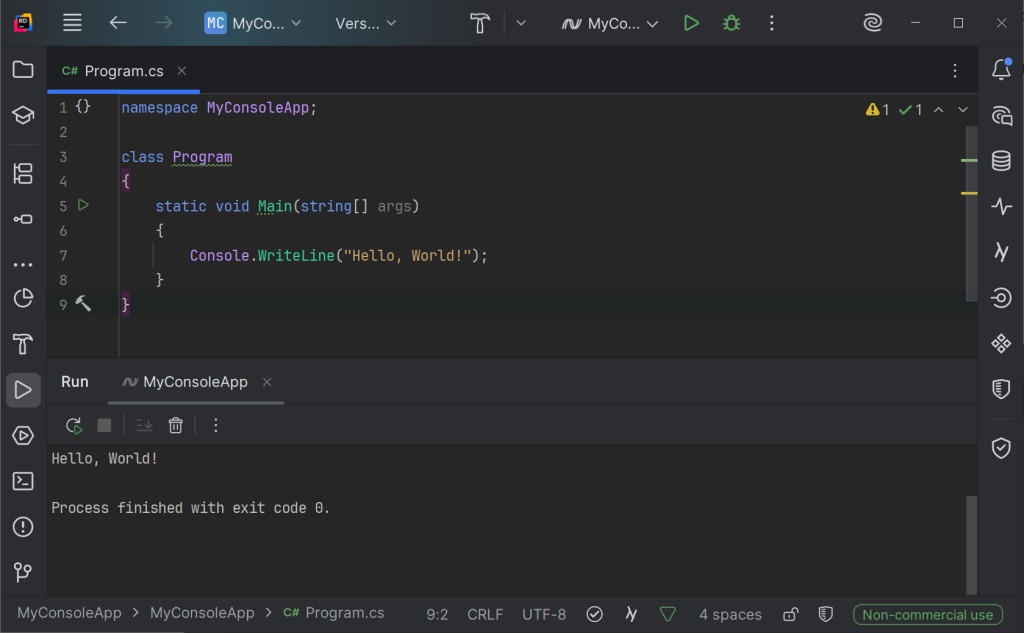This screenshot has height=633, width=1024.
Task: Click the CRLF line separator indicator
Action: pos(485,614)
